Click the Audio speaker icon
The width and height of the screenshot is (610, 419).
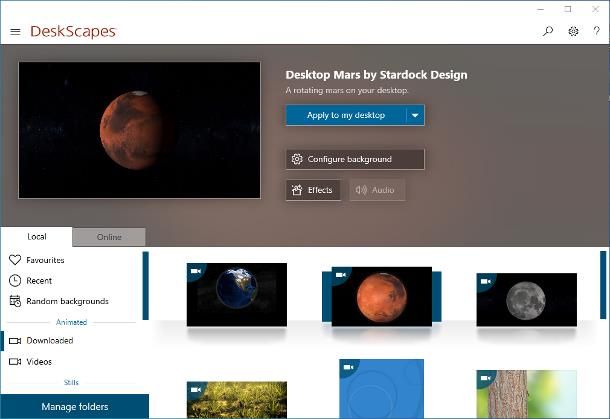tap(361, 190)
